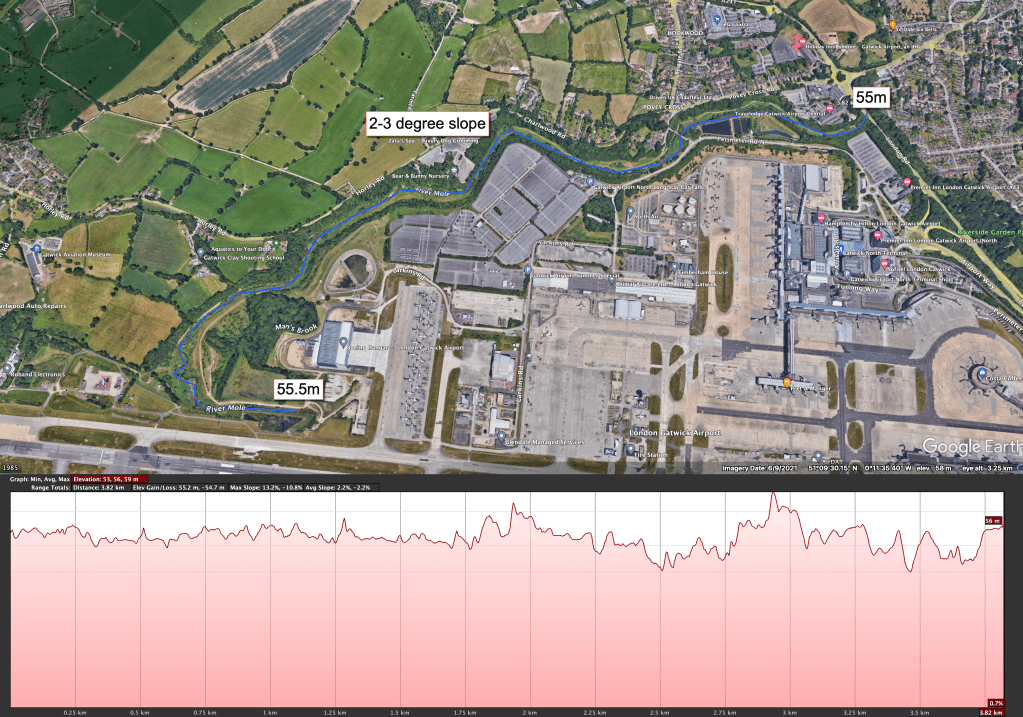Click the highest elevation peak near 3 km
The image size is (1023, 717).
773,494
